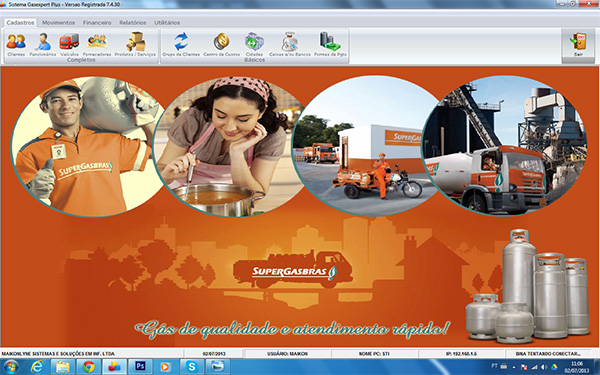Open media player icon in taskbar
600x375 pixels.
click(166, 367)
